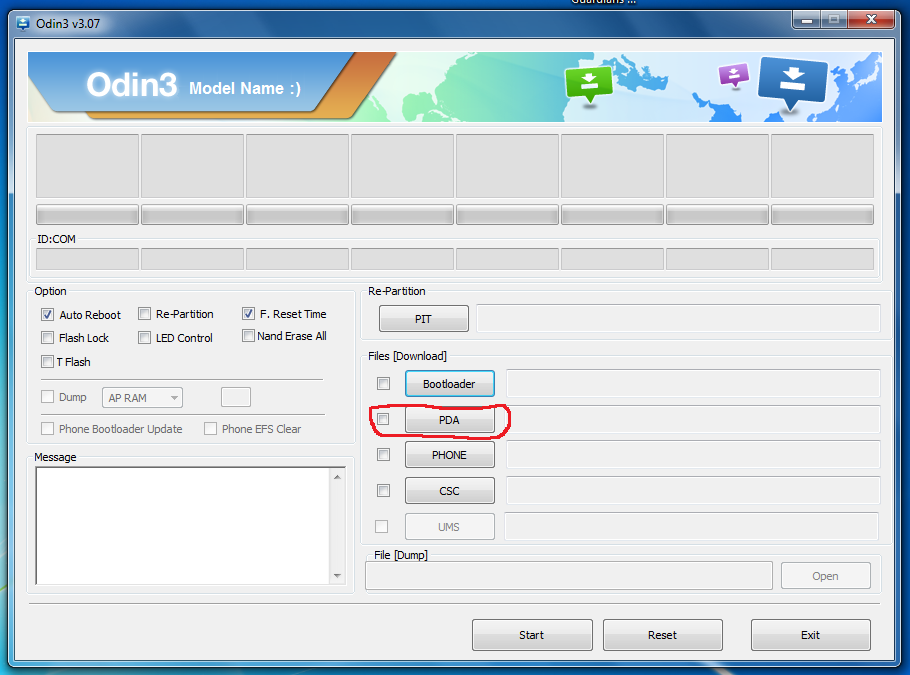
Task: Click the PIT button
Action: pyautogui.click(x=424, y=319)
